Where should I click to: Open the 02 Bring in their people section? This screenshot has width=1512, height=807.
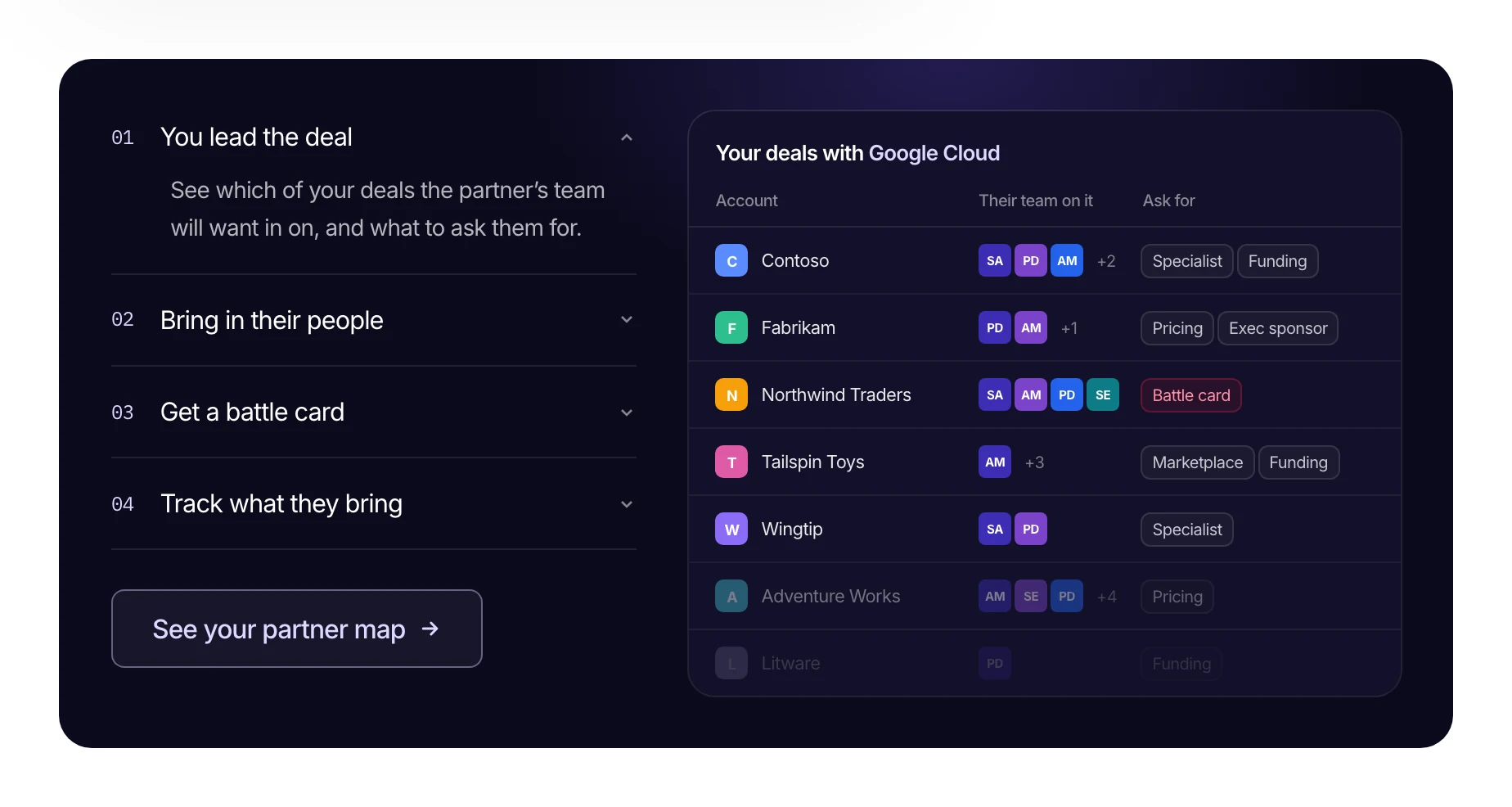point(374,320)
